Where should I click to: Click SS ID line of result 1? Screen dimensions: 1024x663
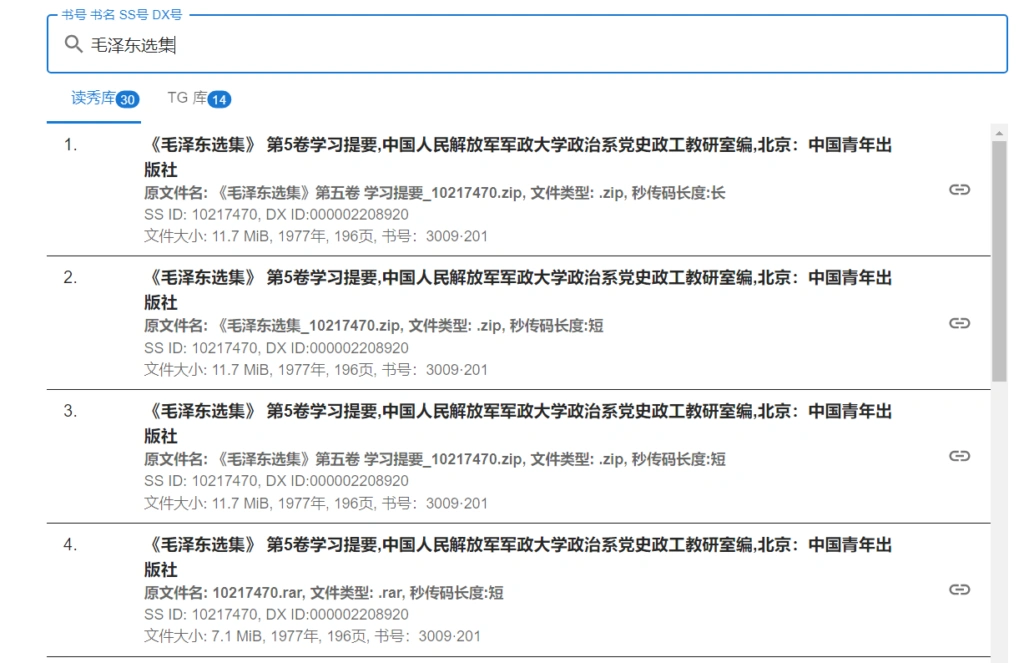[x=276, y=214]
